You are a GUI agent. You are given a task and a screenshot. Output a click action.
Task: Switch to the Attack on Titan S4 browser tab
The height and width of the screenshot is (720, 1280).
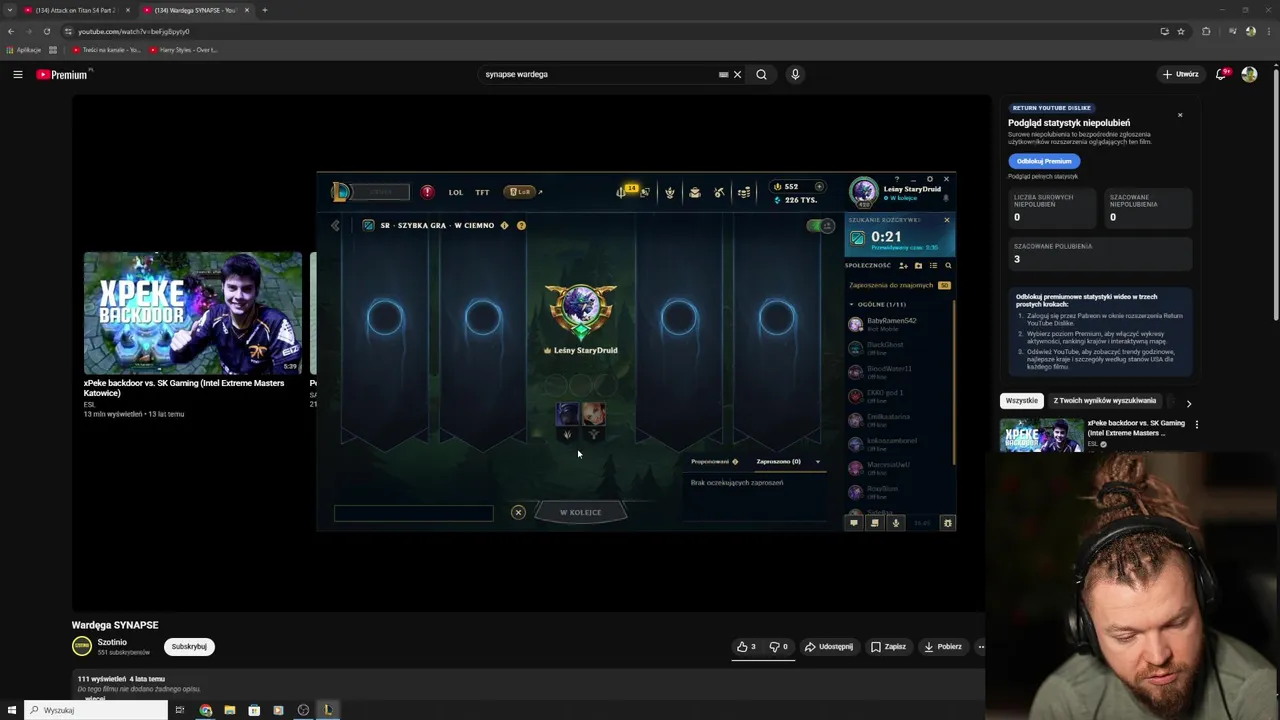click(x=76, y=10)
